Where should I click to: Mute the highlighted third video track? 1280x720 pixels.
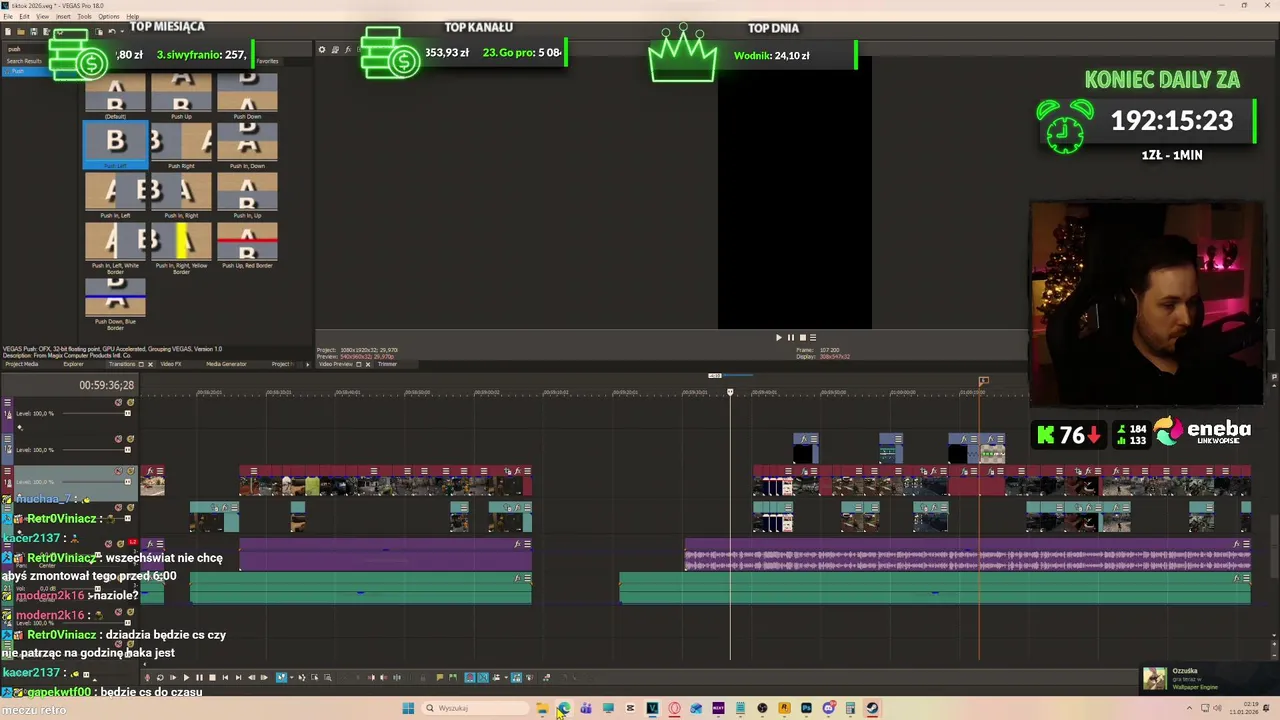coord(119,471)
